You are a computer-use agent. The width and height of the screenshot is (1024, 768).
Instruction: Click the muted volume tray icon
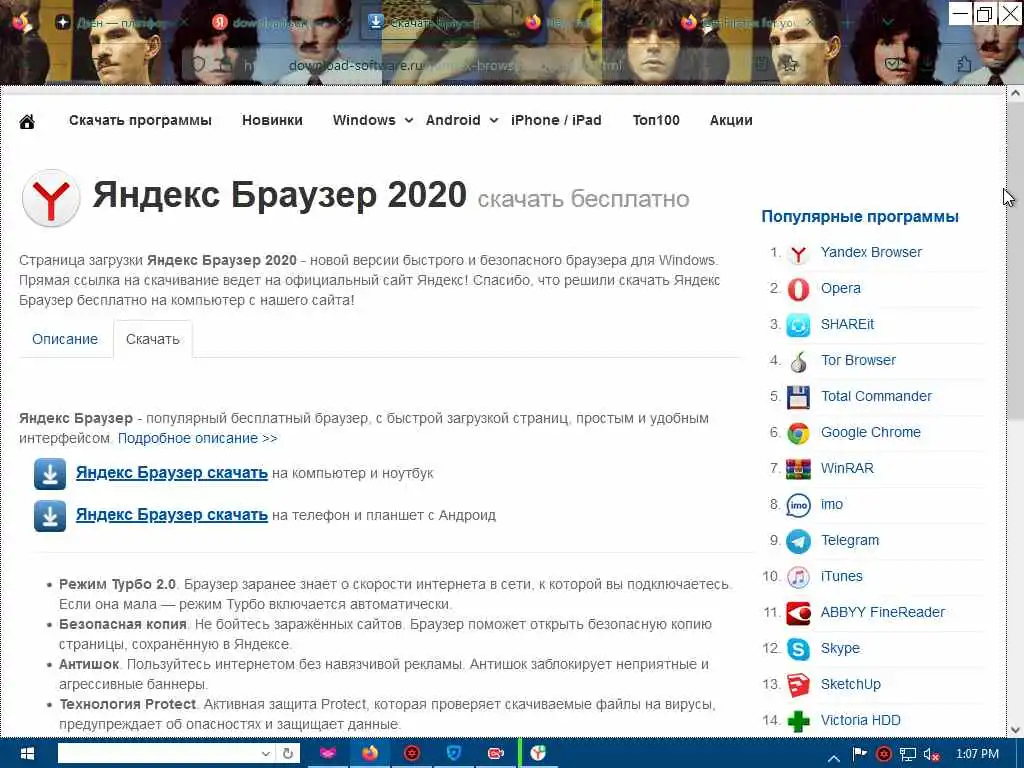(x=931, y=755)
